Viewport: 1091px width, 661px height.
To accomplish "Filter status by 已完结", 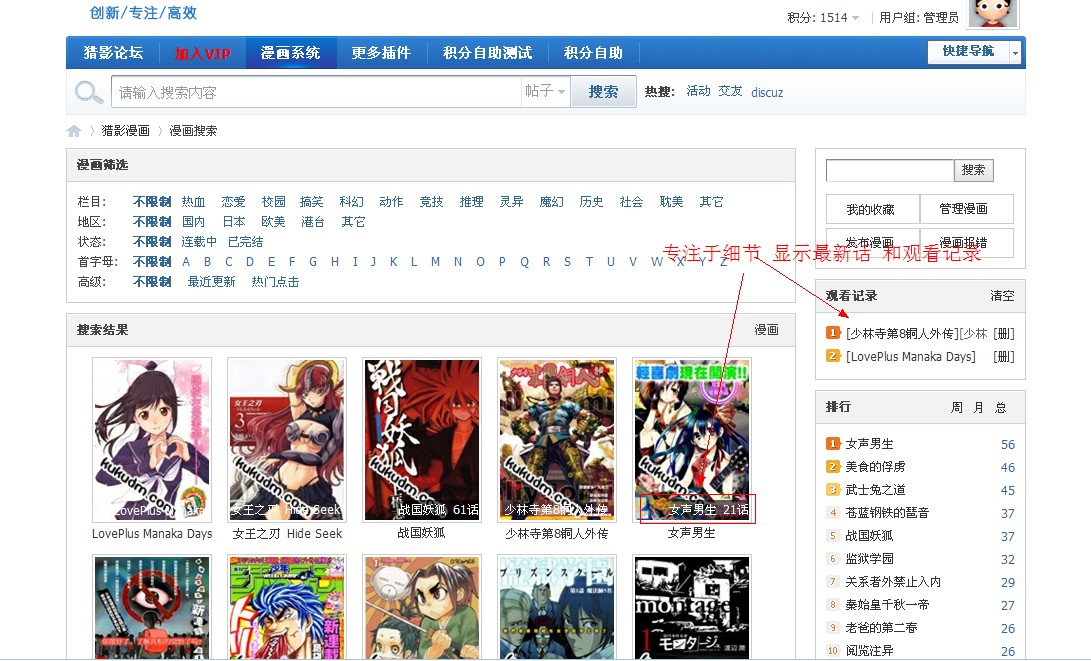I will [x=246, y=242].
